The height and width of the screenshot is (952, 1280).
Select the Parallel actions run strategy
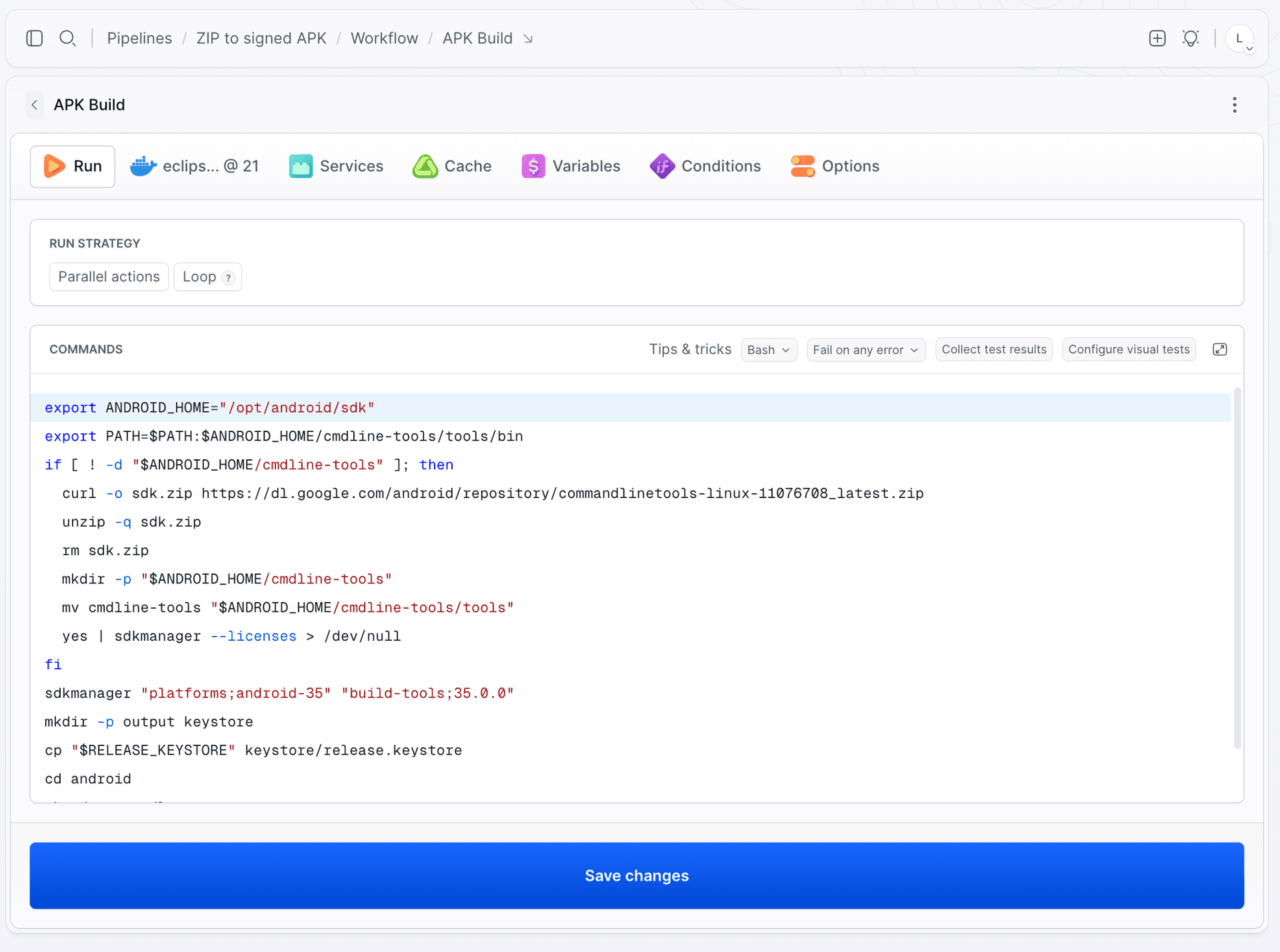[x=109, y=277]
